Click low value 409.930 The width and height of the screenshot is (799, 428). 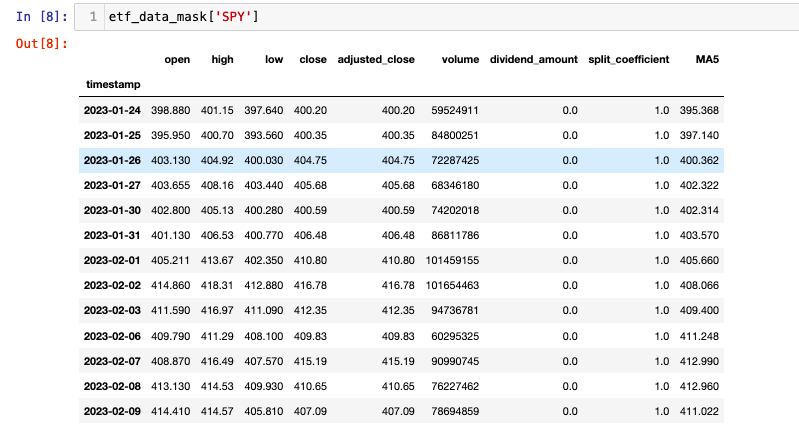click(x=263, y=386)
